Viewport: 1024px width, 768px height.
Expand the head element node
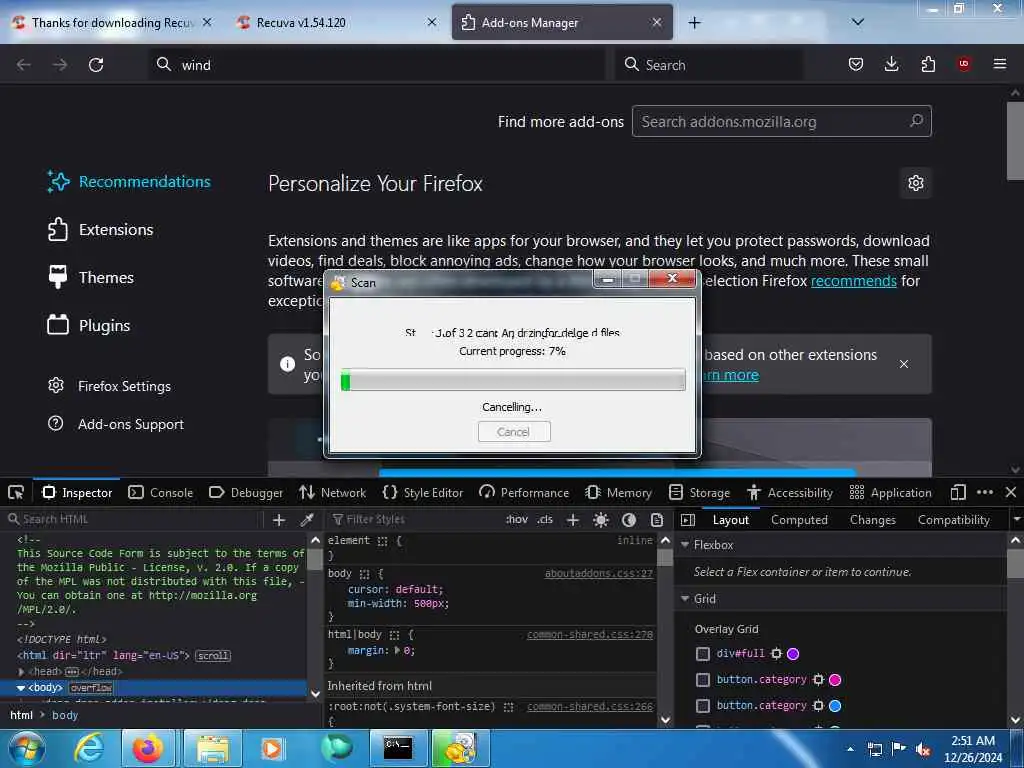pyautogui.click(x=22, y=671)
